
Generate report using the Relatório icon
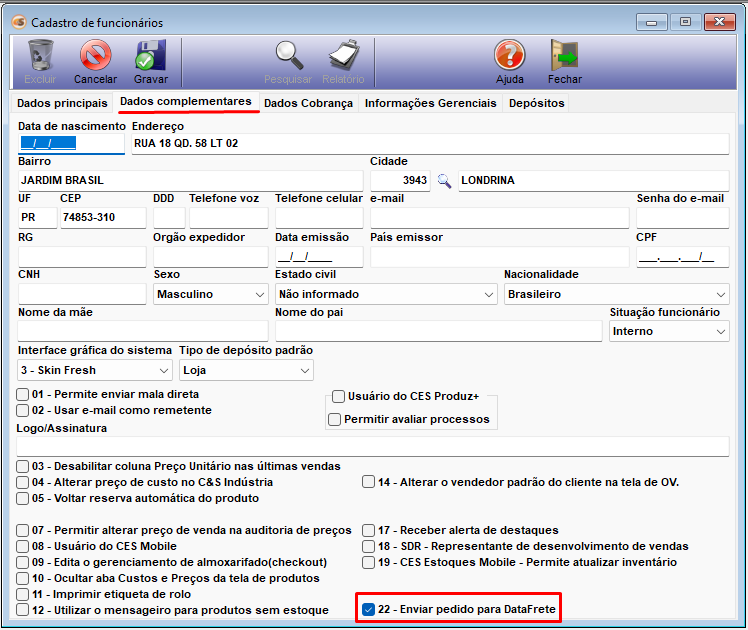click(x=343, y=57)
